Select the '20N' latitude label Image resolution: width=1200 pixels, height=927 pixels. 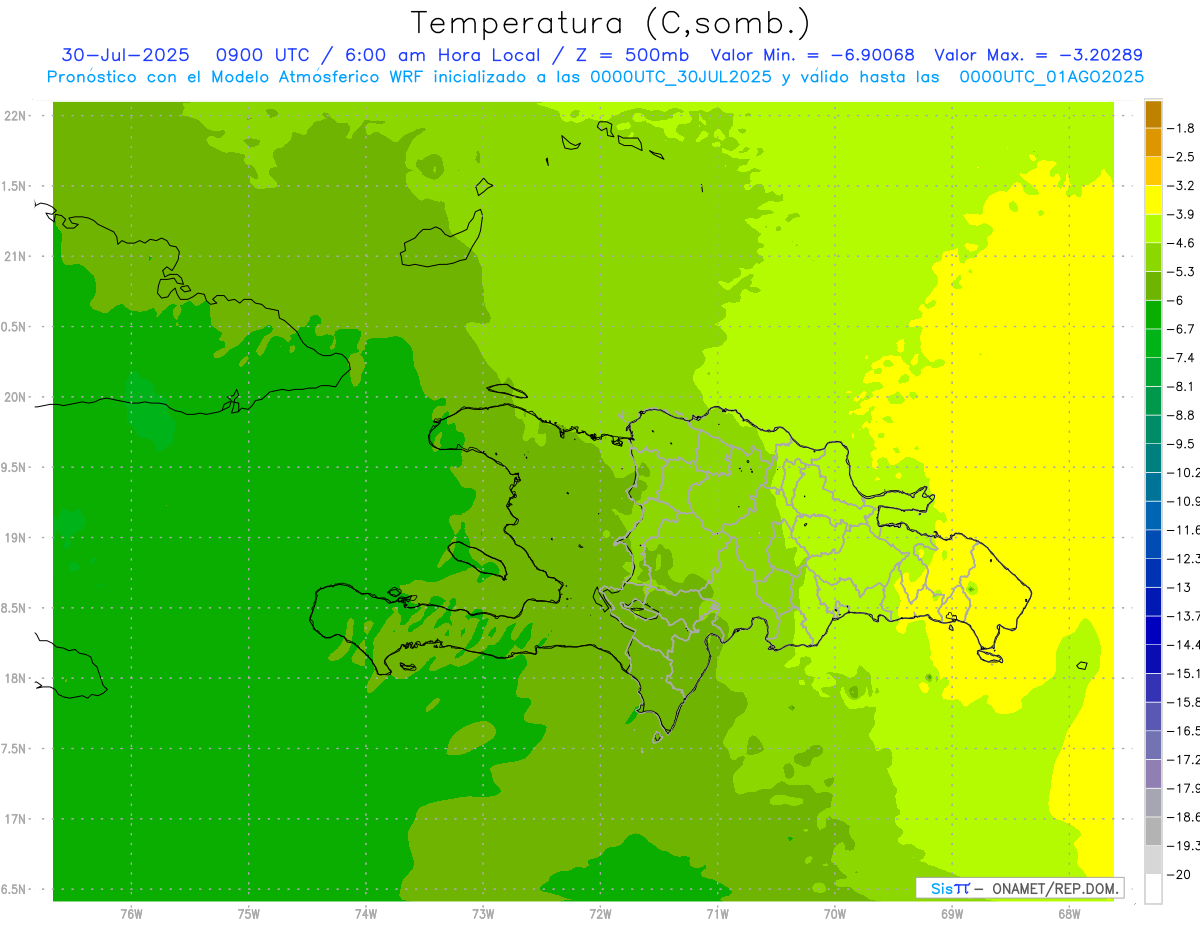click(15, 397)
